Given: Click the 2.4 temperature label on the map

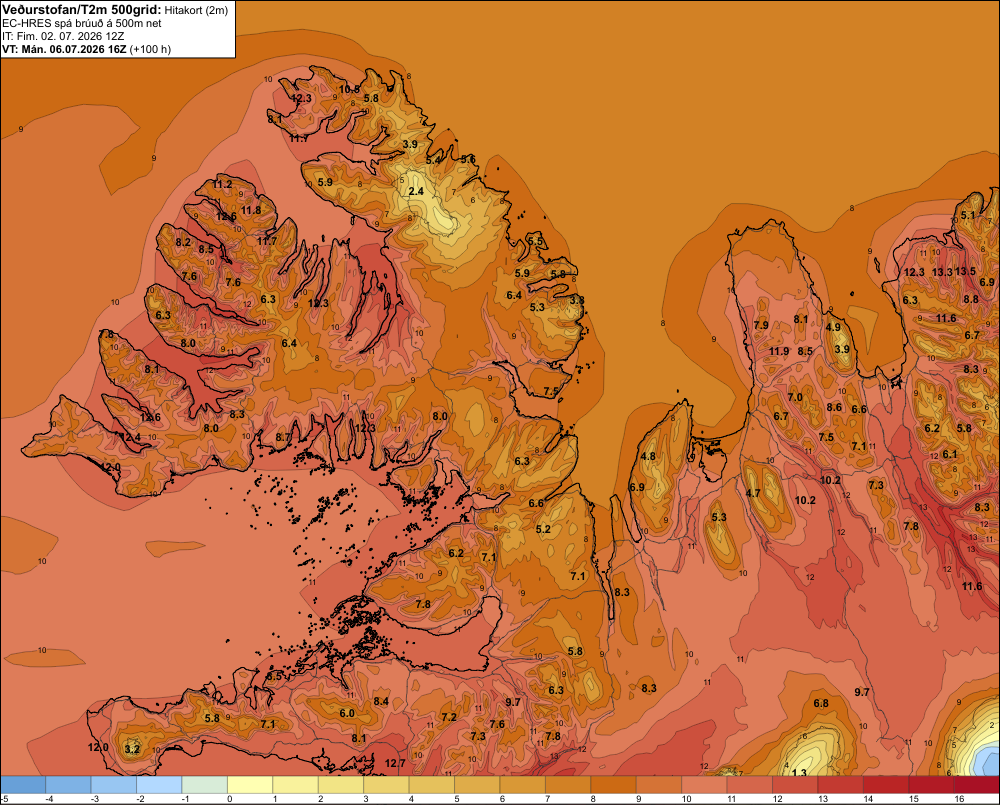Looking at the screenshot, I should coord(416,191).
